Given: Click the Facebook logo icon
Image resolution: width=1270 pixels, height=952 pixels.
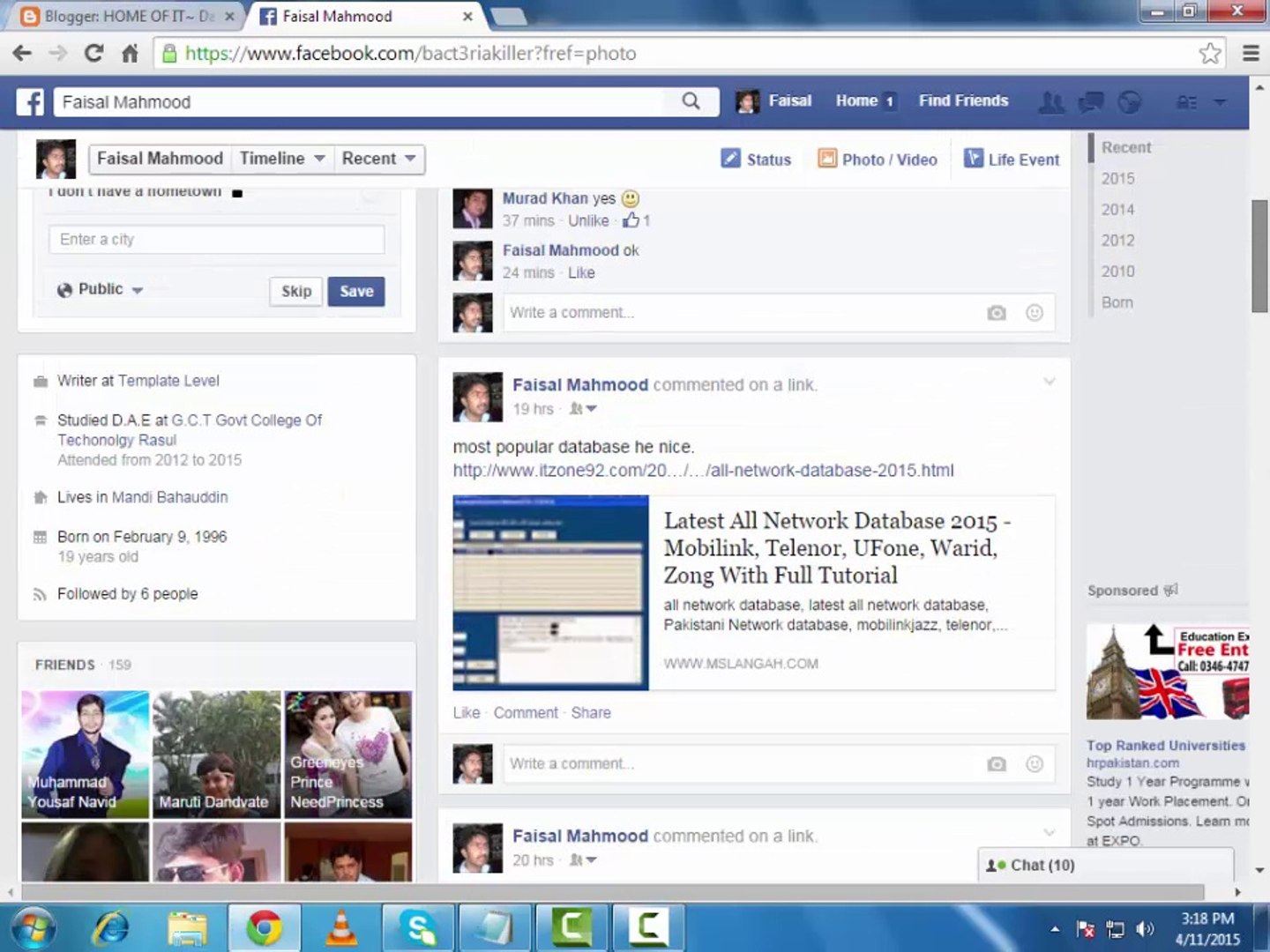Looking at the screenshot, I should [30, 101].
